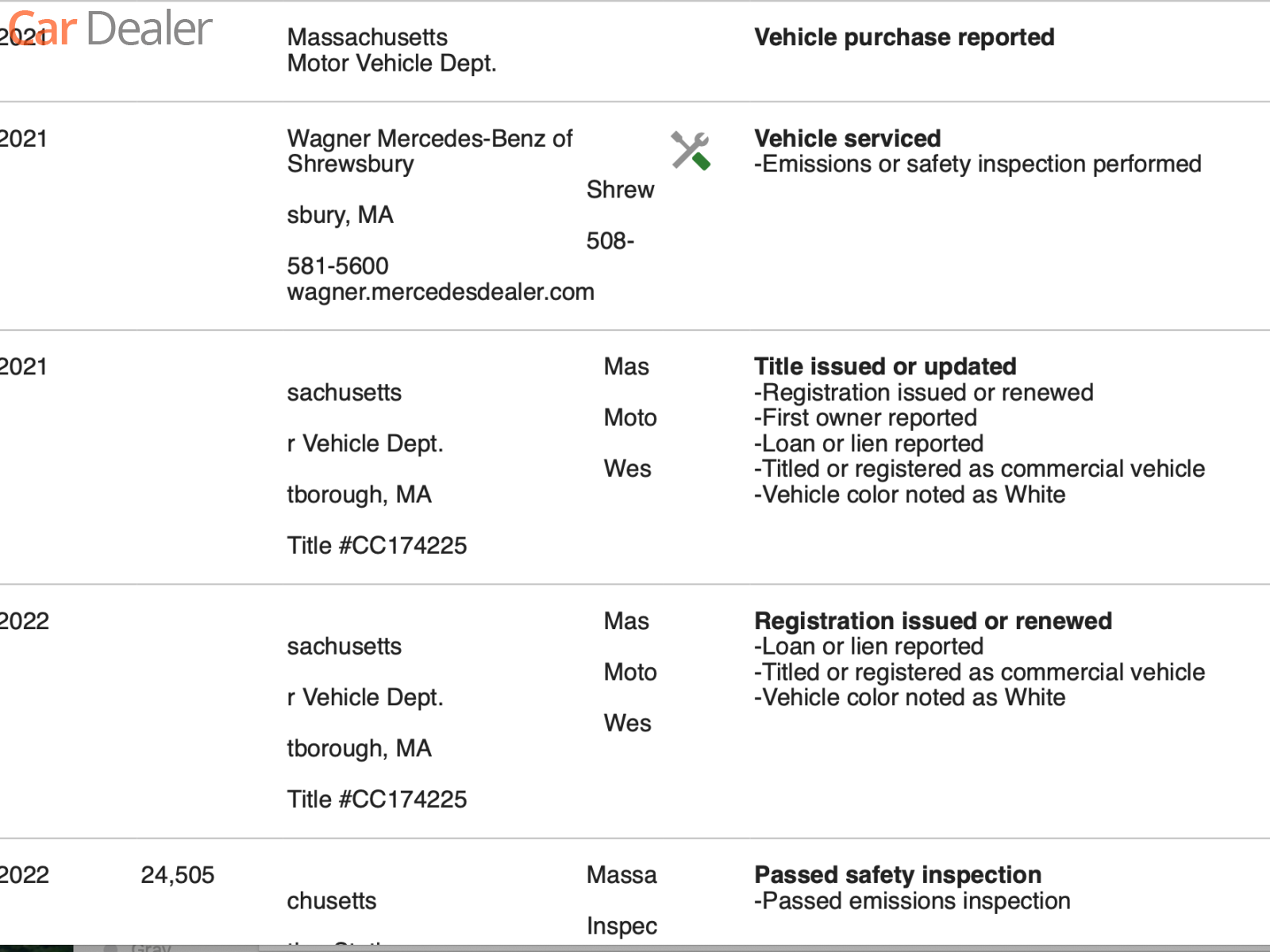Viewport: 1270px width, 952px height.
Task: Click the bold Registration issued or renewed heading
Action: point(933,620)
